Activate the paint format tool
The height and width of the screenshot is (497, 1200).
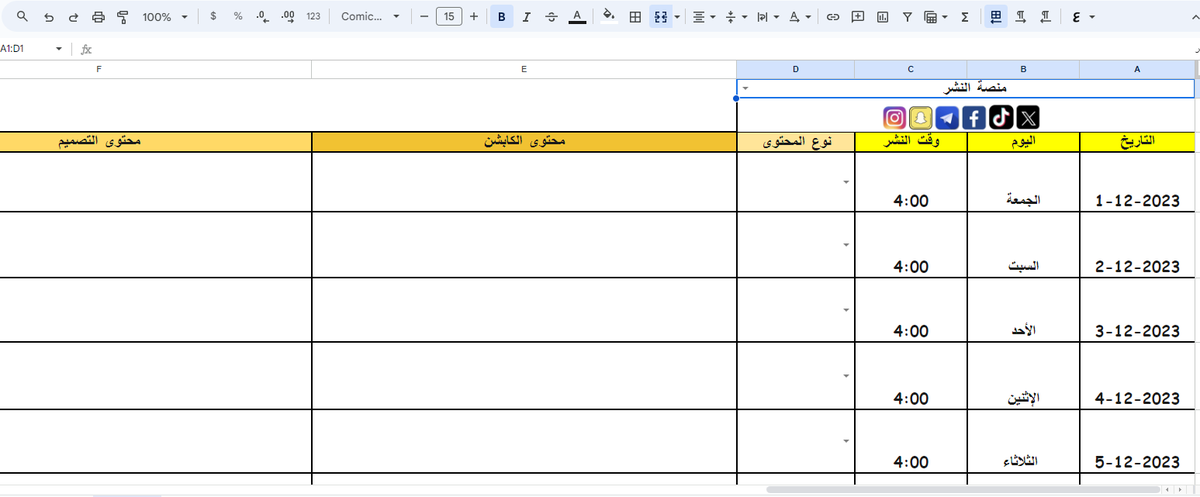pyautogui.click(x=122, y=17)
